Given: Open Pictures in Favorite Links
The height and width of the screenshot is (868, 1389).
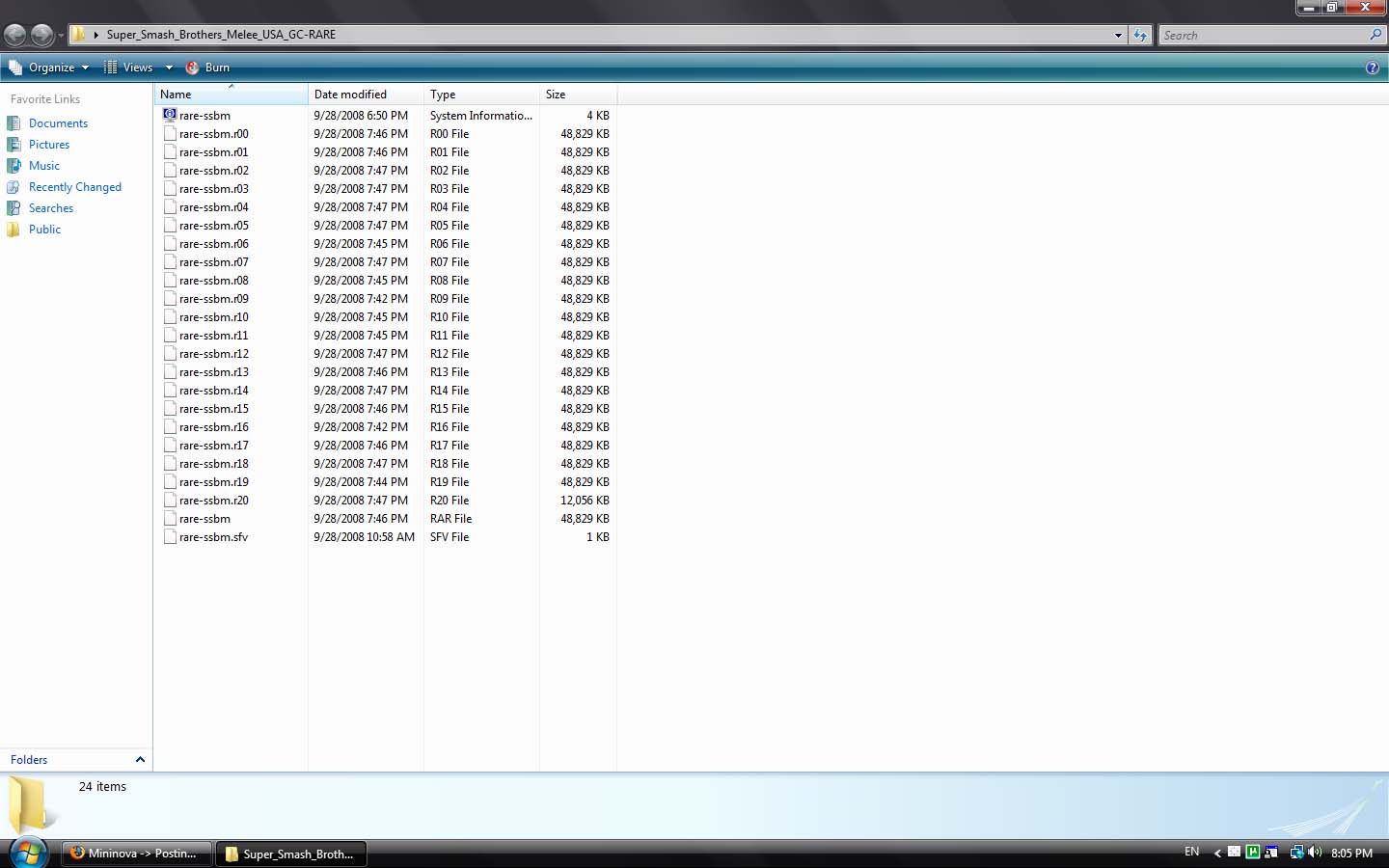Looking at the screenshot, I should click(49, 145).
